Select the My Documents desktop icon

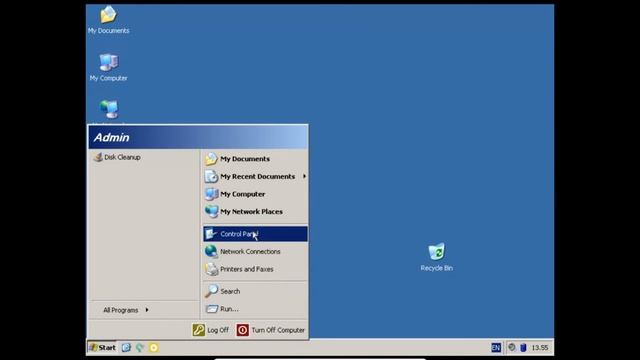tap(109, 20)
